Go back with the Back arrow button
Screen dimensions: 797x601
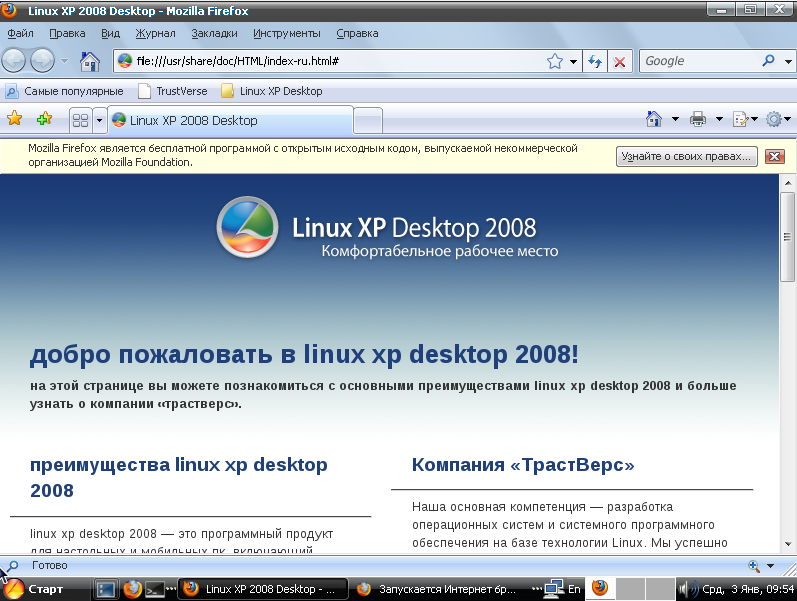pyautogui.click(x=14, y=61)
